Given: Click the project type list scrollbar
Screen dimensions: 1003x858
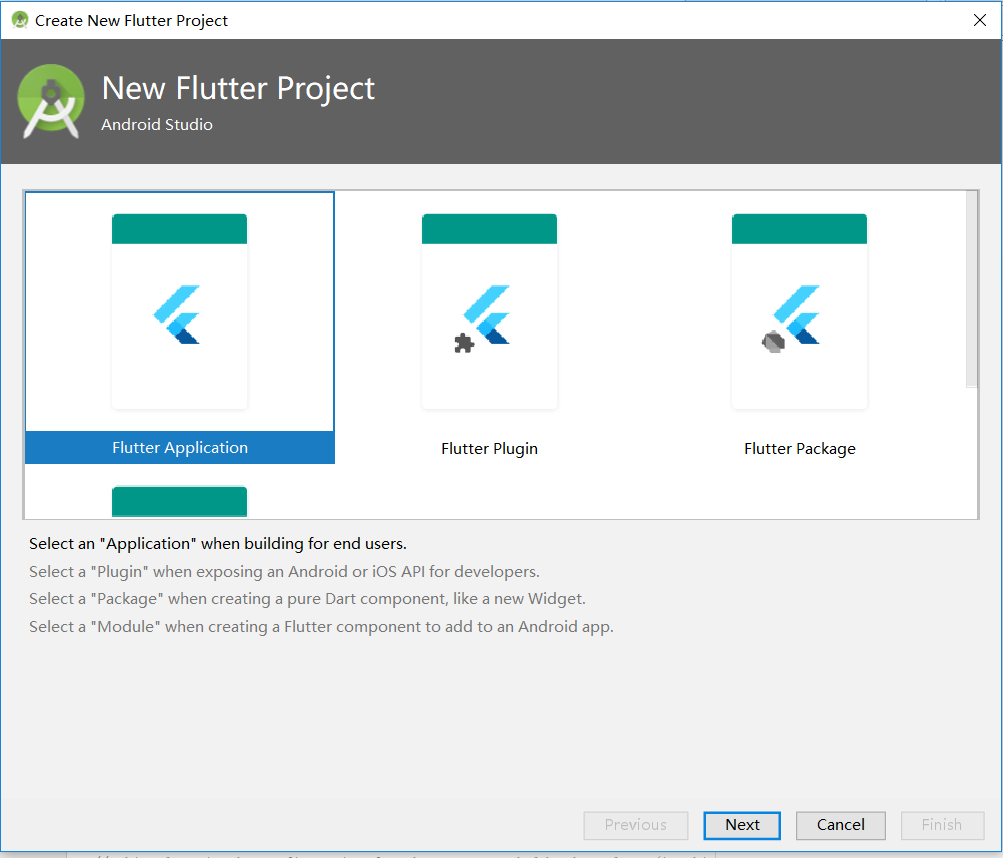Looking at the screenshot, I should click(972, 289).
